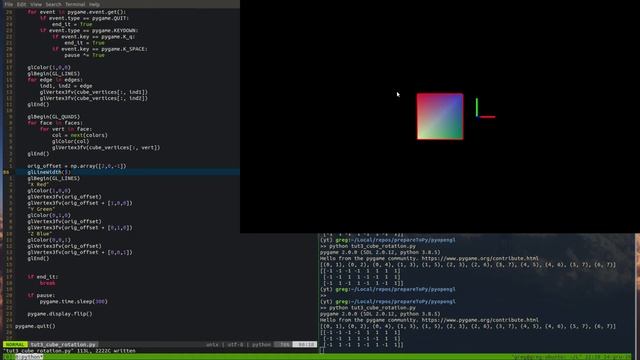
Task: Click the cursor position box in statusline
Action: click(305, 344)
